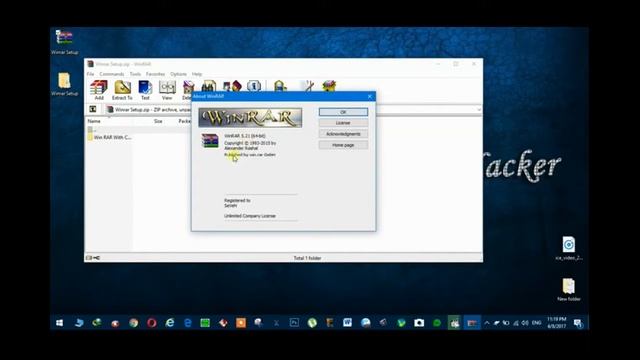Image resolution: width=640 pixels, height=360 pixels.
Task: Select the Winrar Setup folder desktop icon
Action: coord(64,84)
